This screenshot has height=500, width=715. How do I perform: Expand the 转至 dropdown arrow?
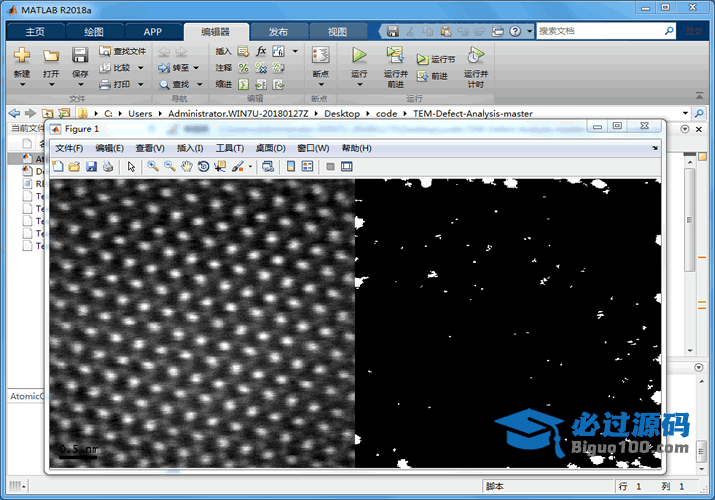click(196, 68)
